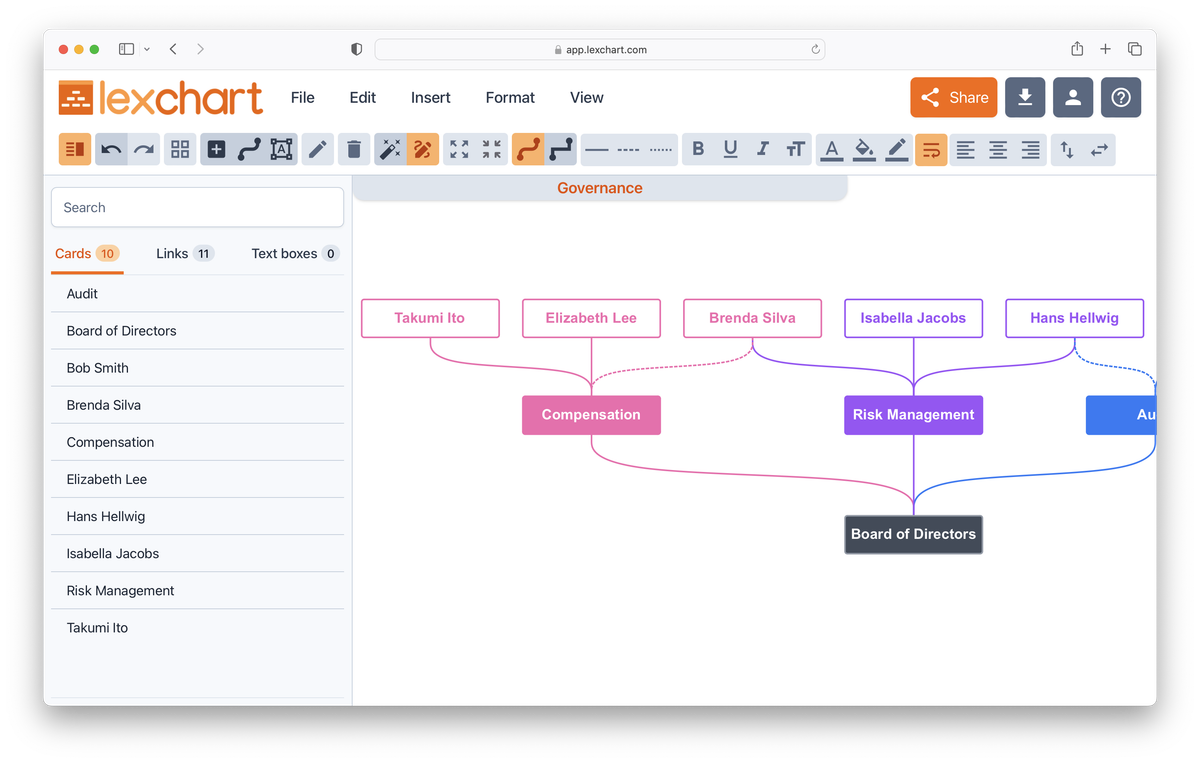Open a new Safari tab
This screenshot has height=763, width=1200.
[x=1105, y=49]
